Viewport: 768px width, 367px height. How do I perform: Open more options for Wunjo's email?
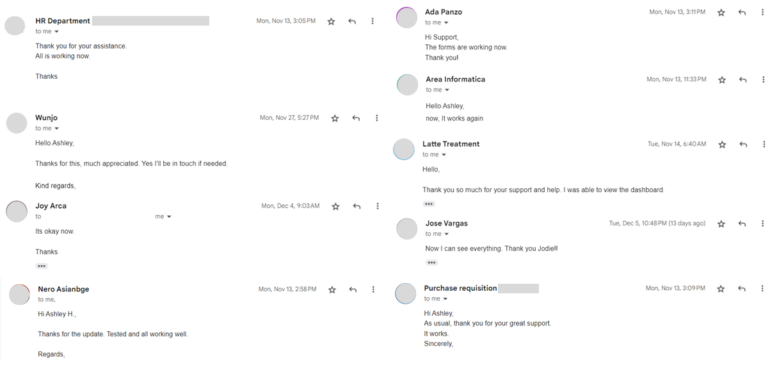pyautogui.click(x=377, y=118)
